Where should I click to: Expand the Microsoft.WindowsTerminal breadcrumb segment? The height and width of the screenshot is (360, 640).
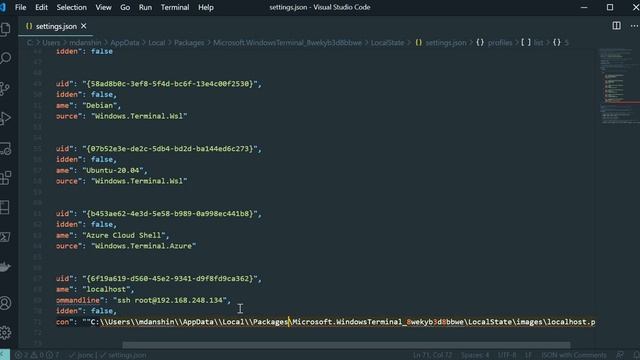click(287, 42)
